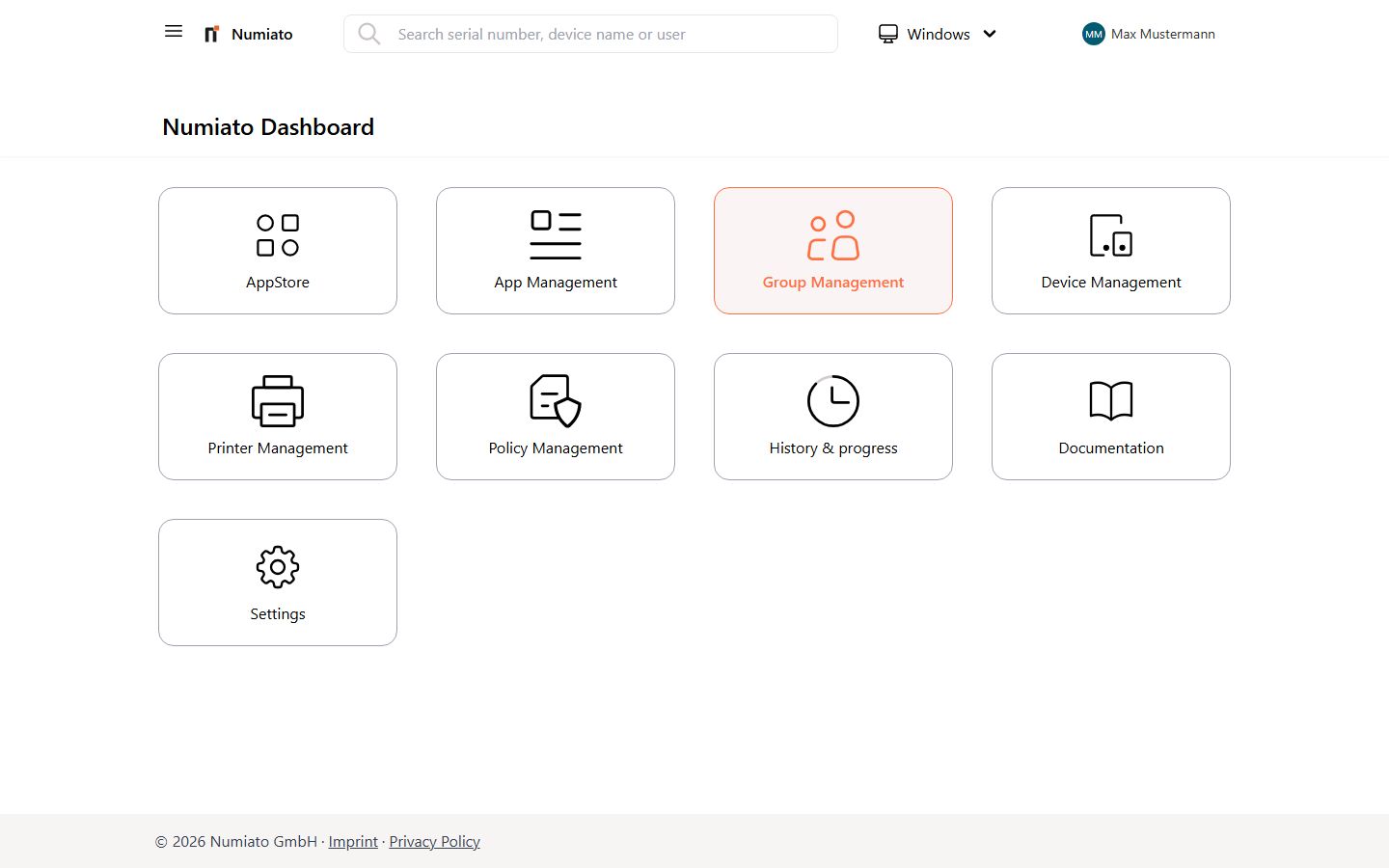Screen dimensions: 1389x868
Task: Open the Imprint link
Action: pyautogui.click(x=353, y=841)
